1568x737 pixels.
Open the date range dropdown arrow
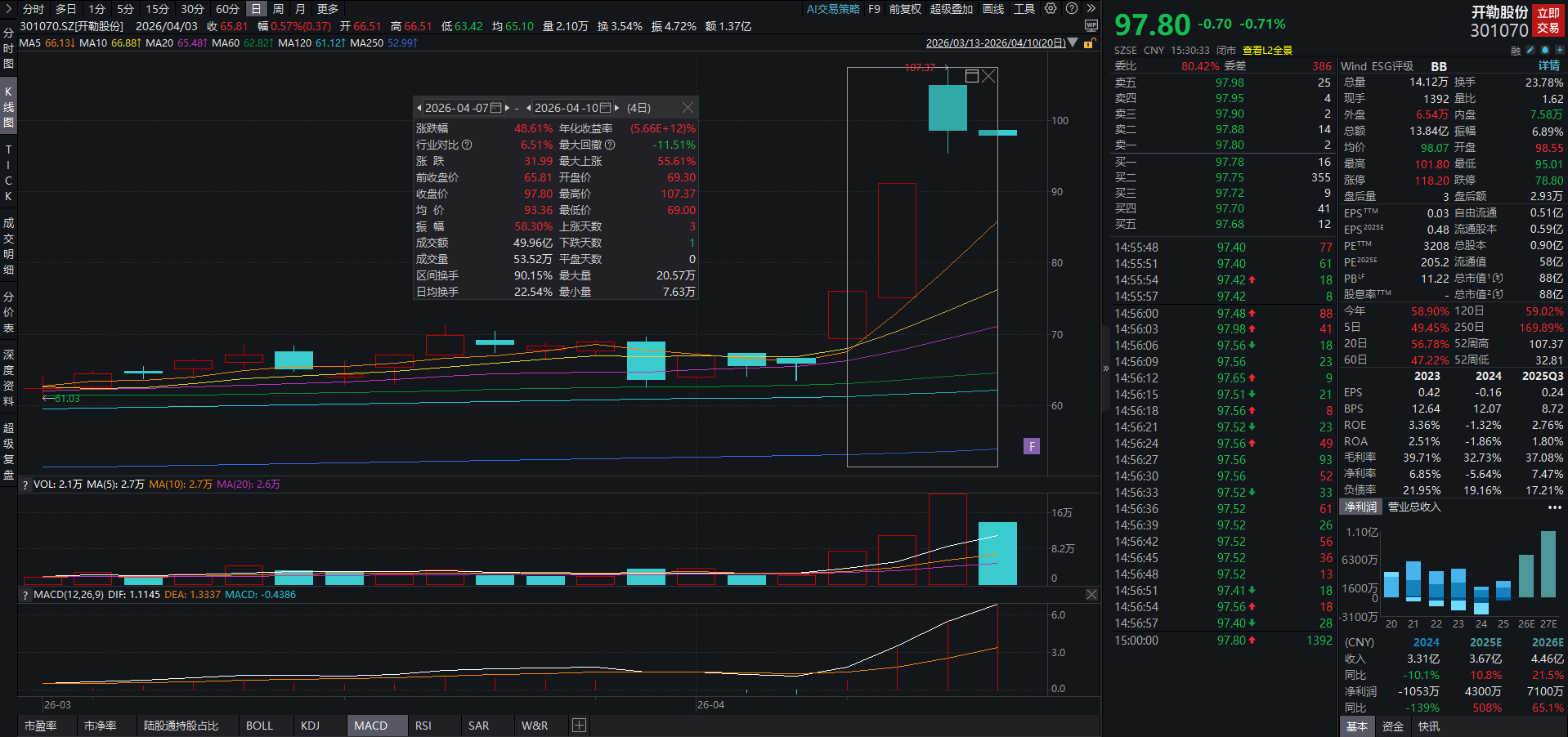point(1073,42)
